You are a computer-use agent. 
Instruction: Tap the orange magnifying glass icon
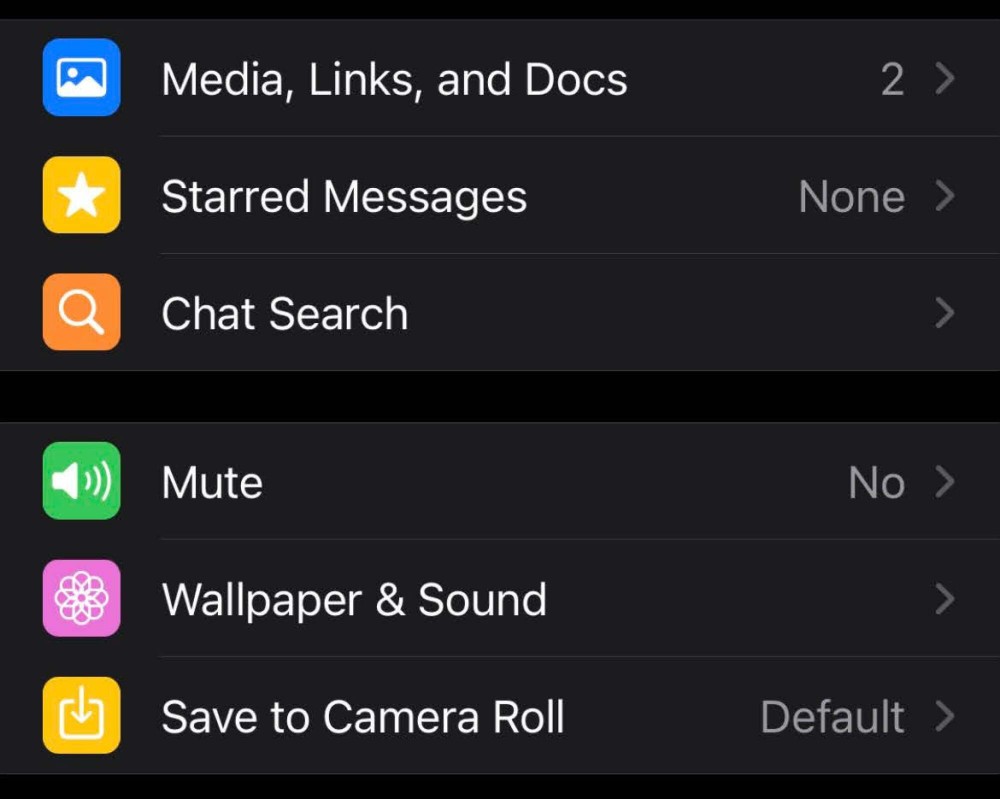coord(82,312)
